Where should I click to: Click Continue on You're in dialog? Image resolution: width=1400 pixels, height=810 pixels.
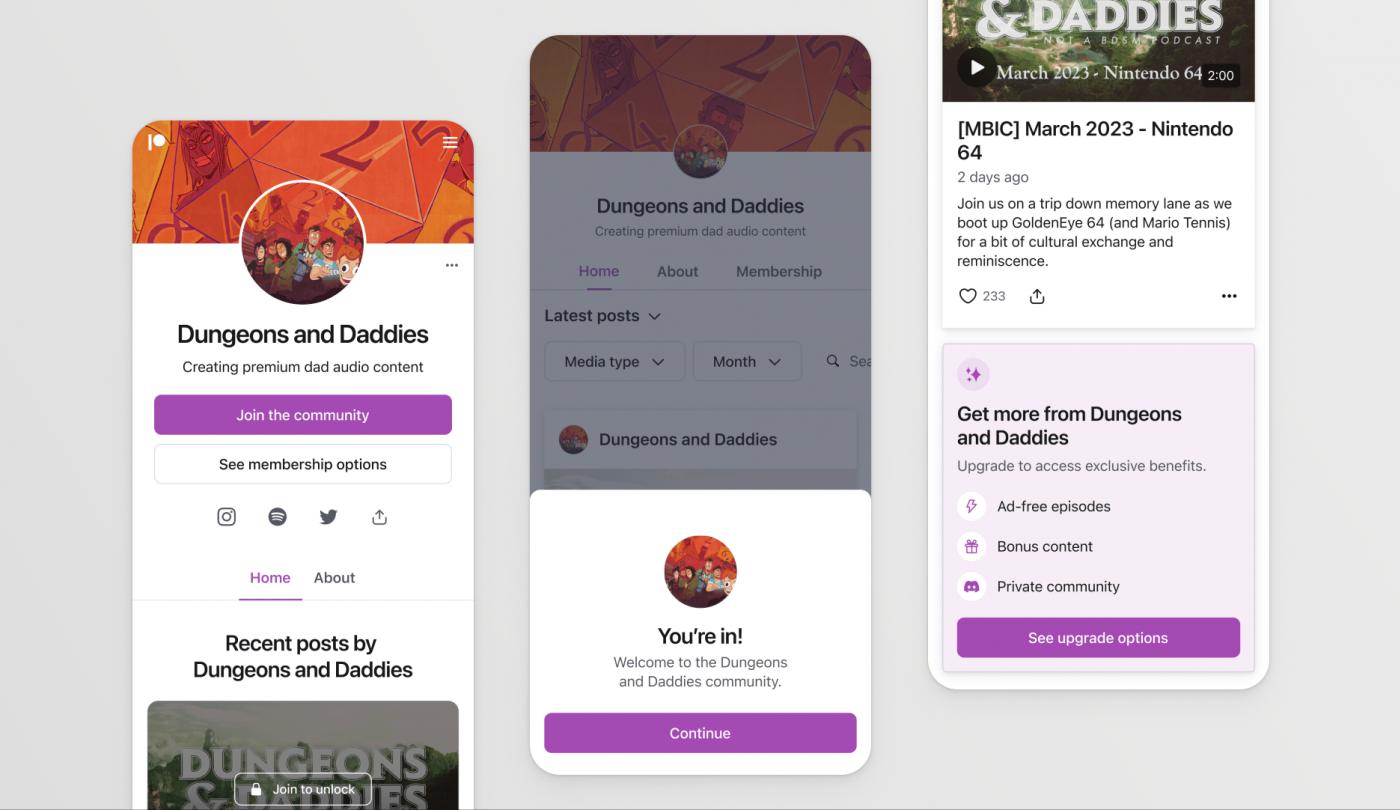click(x=700, y=733)
